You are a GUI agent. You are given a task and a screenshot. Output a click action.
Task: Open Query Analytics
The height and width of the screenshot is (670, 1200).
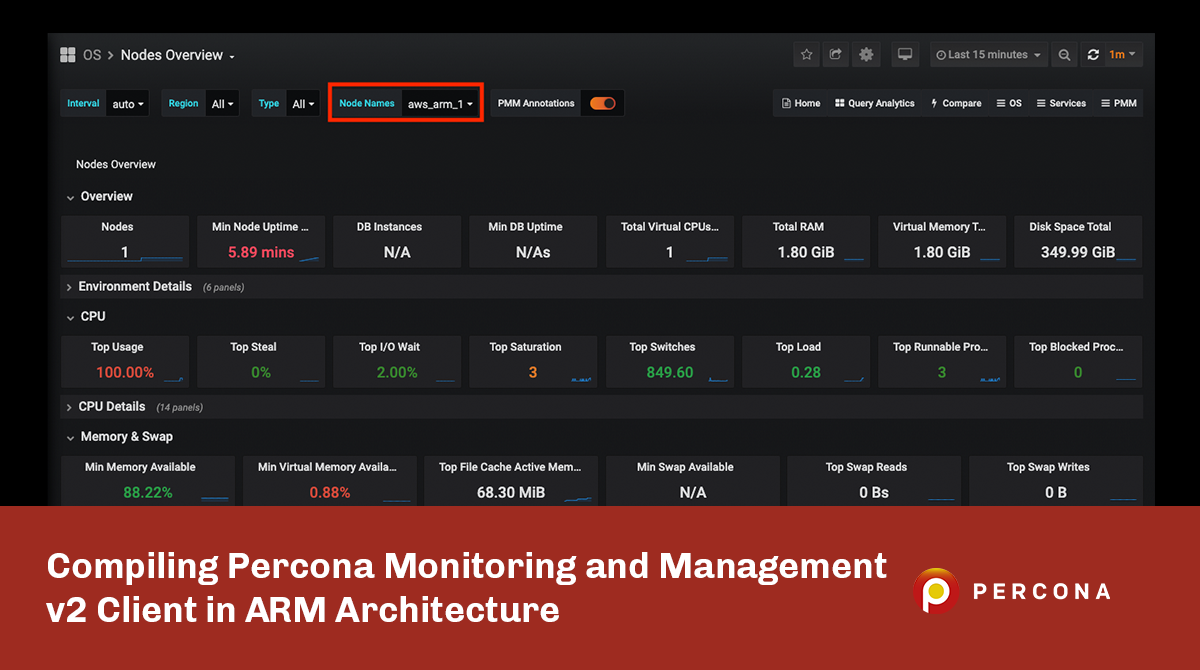tap(875, 103)
